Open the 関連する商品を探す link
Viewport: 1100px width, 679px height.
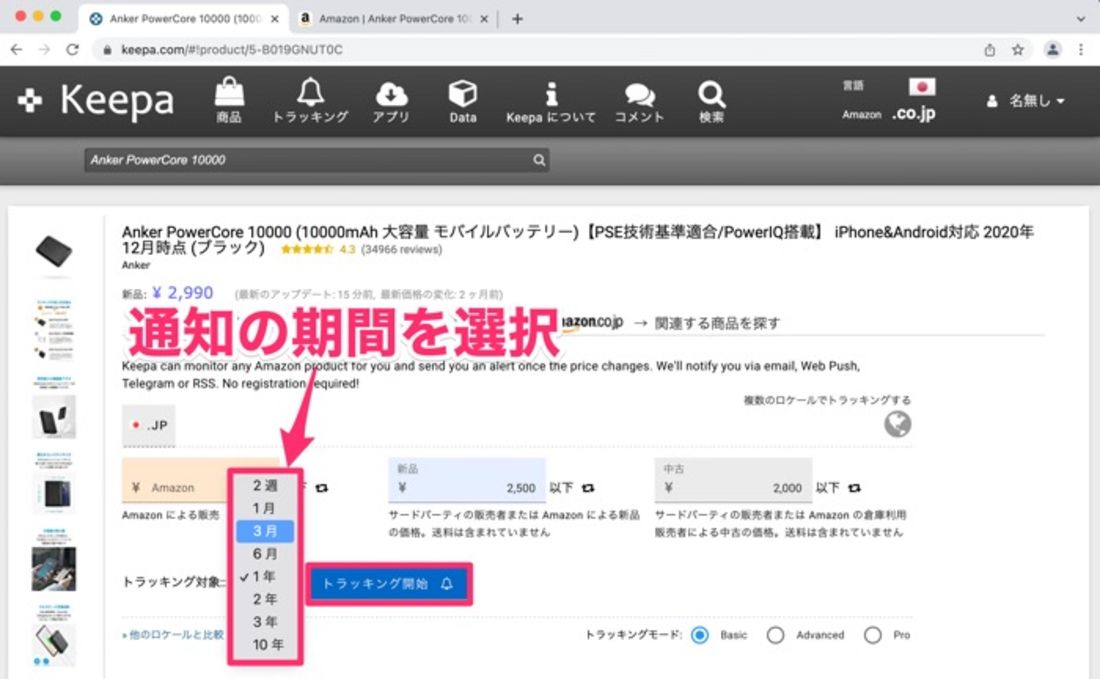pos(716,323)
